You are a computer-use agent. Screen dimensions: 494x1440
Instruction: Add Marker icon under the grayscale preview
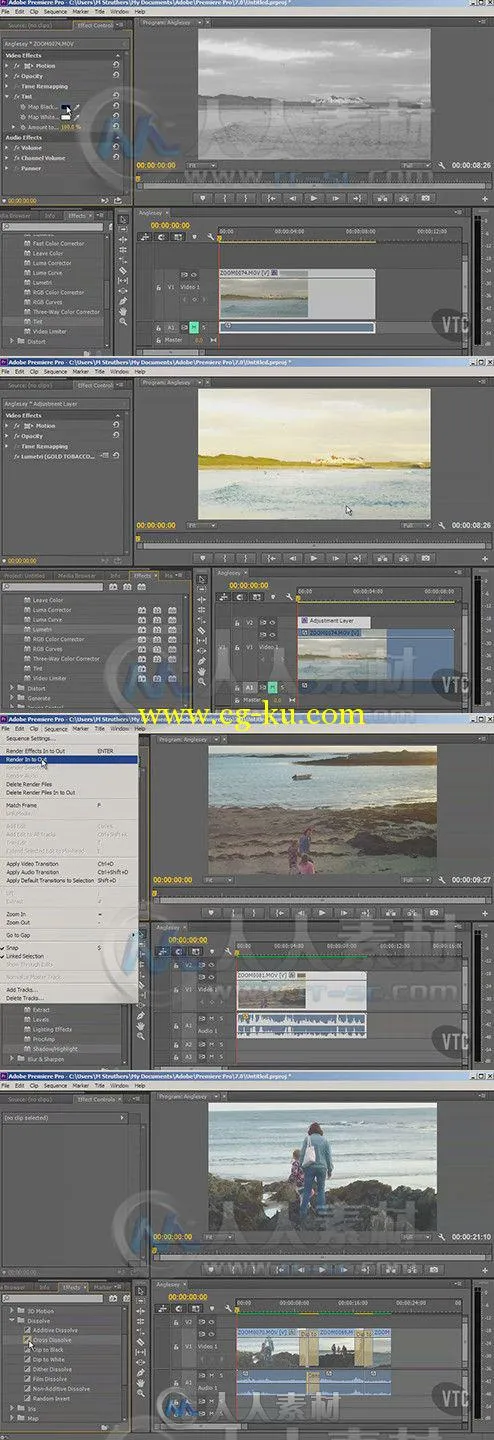pyautogui.click(x=203, y=198)
